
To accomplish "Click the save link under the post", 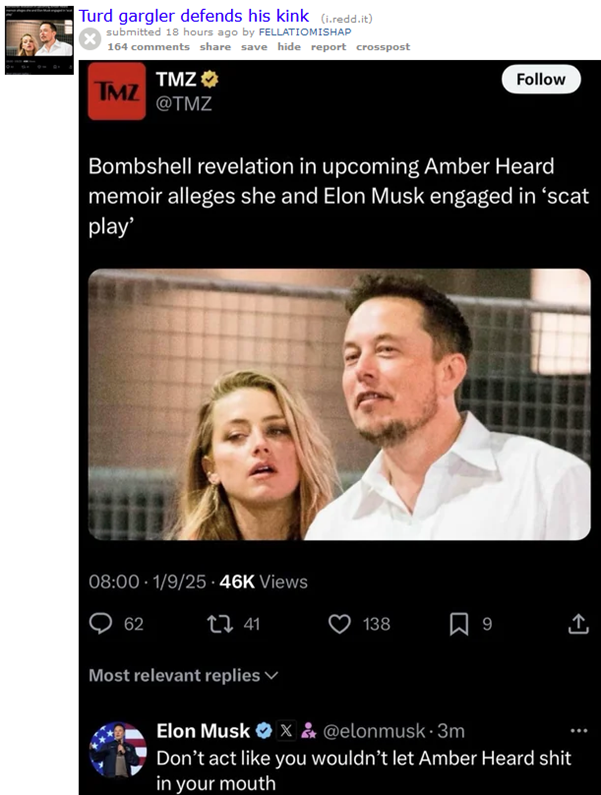I will pyautogui.click(x=254, y=47).
